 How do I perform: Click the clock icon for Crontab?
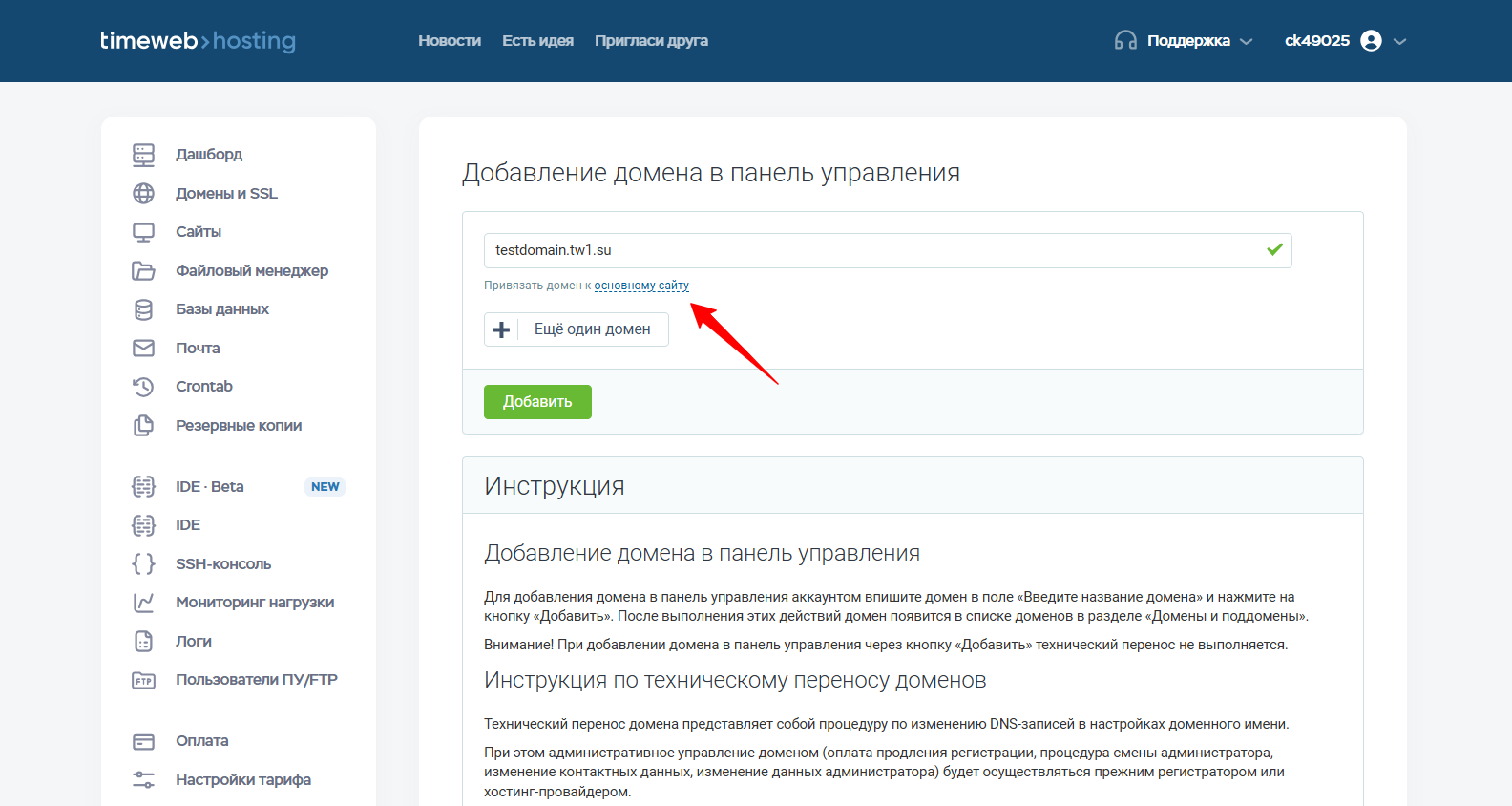click(143, 387)
